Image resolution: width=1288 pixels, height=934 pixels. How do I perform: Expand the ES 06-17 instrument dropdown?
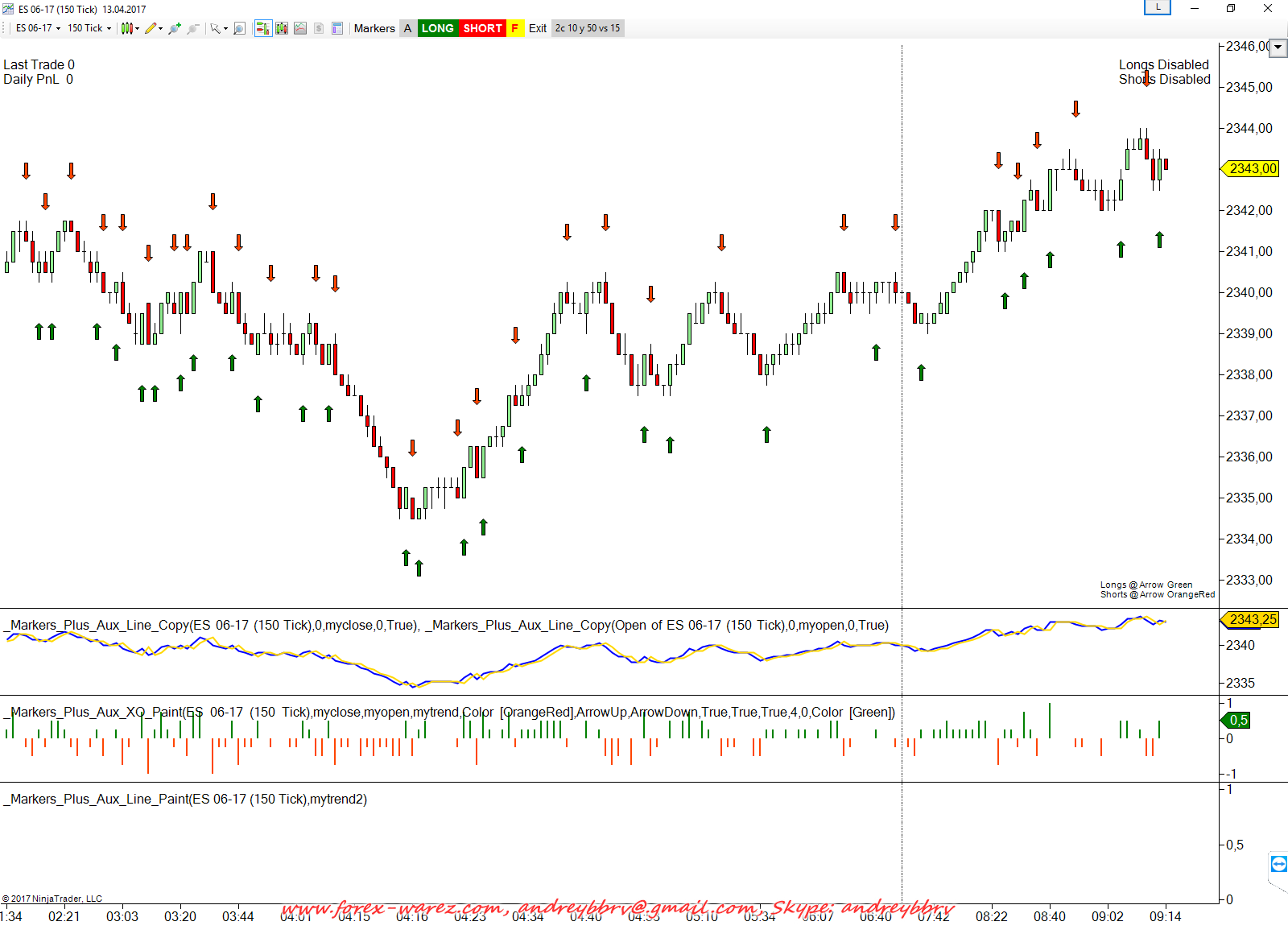tap(38, 28)
